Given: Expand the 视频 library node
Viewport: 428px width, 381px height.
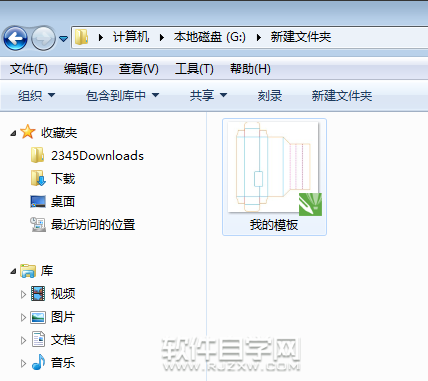Looking at the screenshot, I should (x=23, y=294).
